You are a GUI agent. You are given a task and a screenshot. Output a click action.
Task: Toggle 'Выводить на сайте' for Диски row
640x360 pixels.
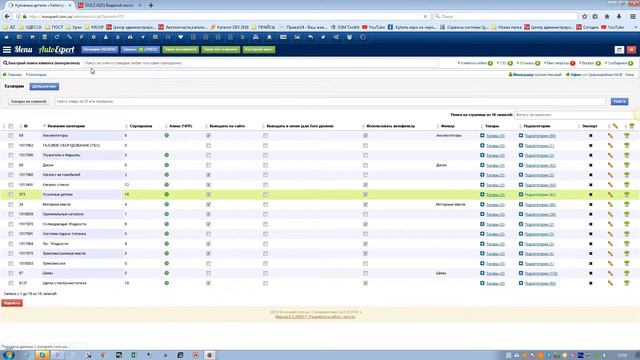209,165
